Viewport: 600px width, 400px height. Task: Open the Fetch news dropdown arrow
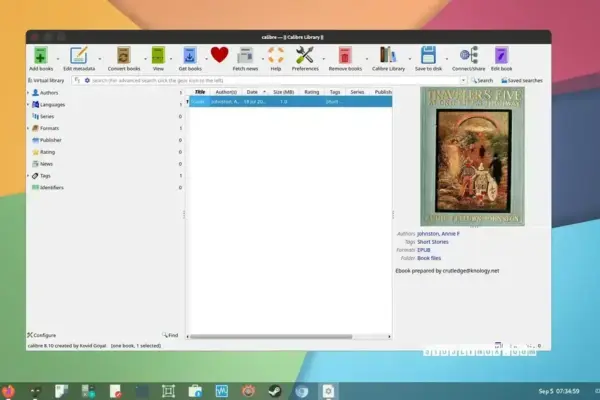tap(263, 59)
